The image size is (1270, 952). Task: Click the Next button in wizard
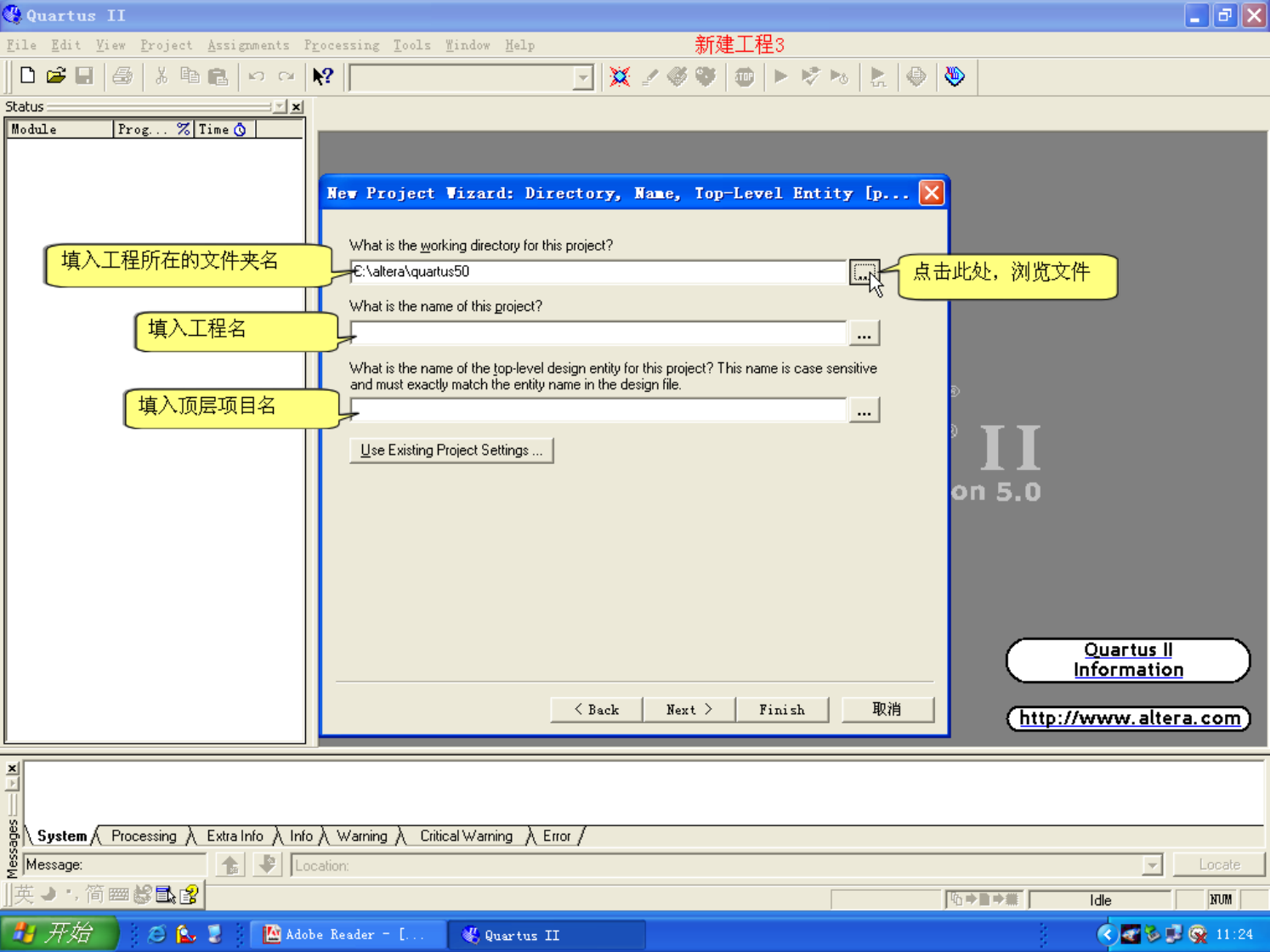(x=689, y=710)
